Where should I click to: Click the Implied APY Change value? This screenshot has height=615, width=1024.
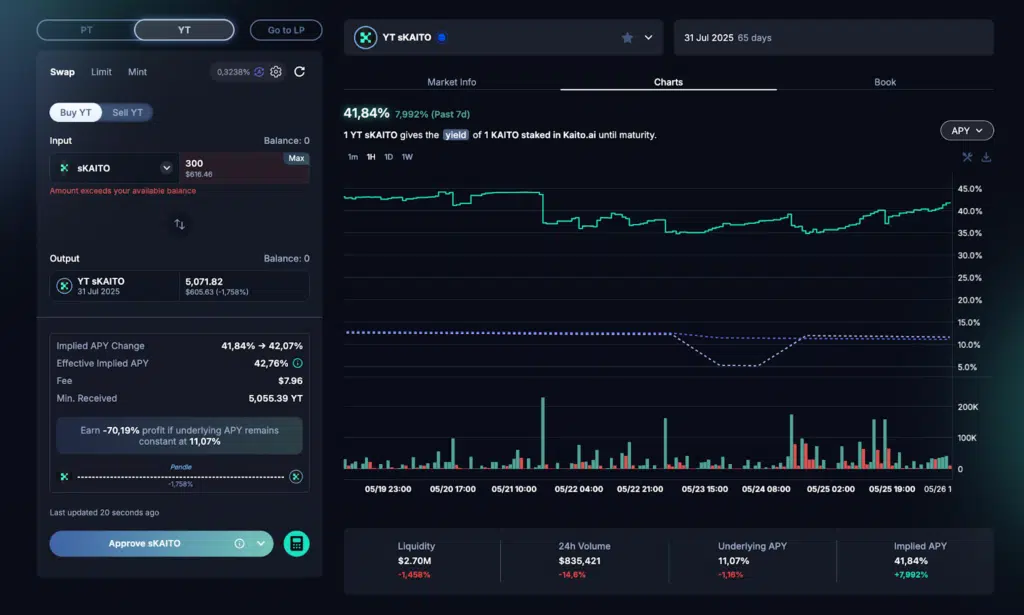(261, 346)
